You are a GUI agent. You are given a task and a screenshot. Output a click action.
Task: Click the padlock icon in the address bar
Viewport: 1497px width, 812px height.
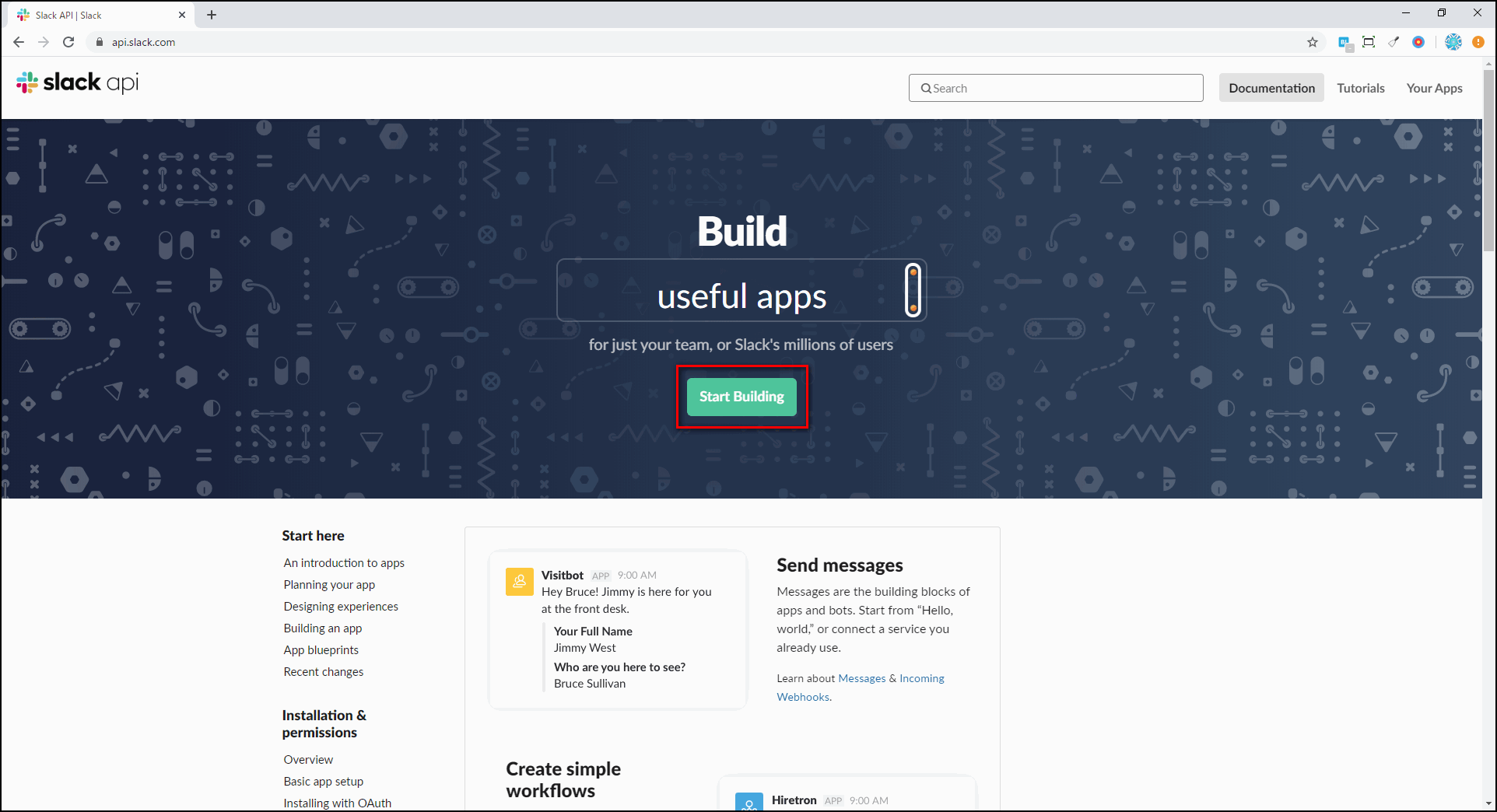(x=99, y=42)
